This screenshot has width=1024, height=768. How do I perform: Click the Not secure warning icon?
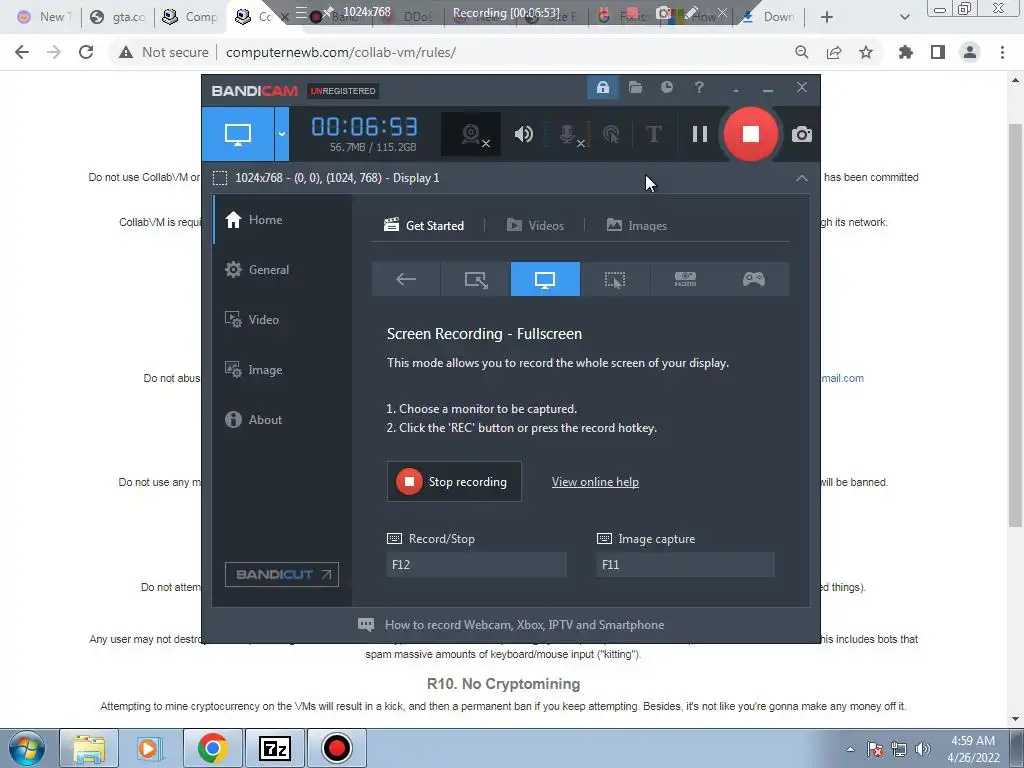[x=126, y=52]
